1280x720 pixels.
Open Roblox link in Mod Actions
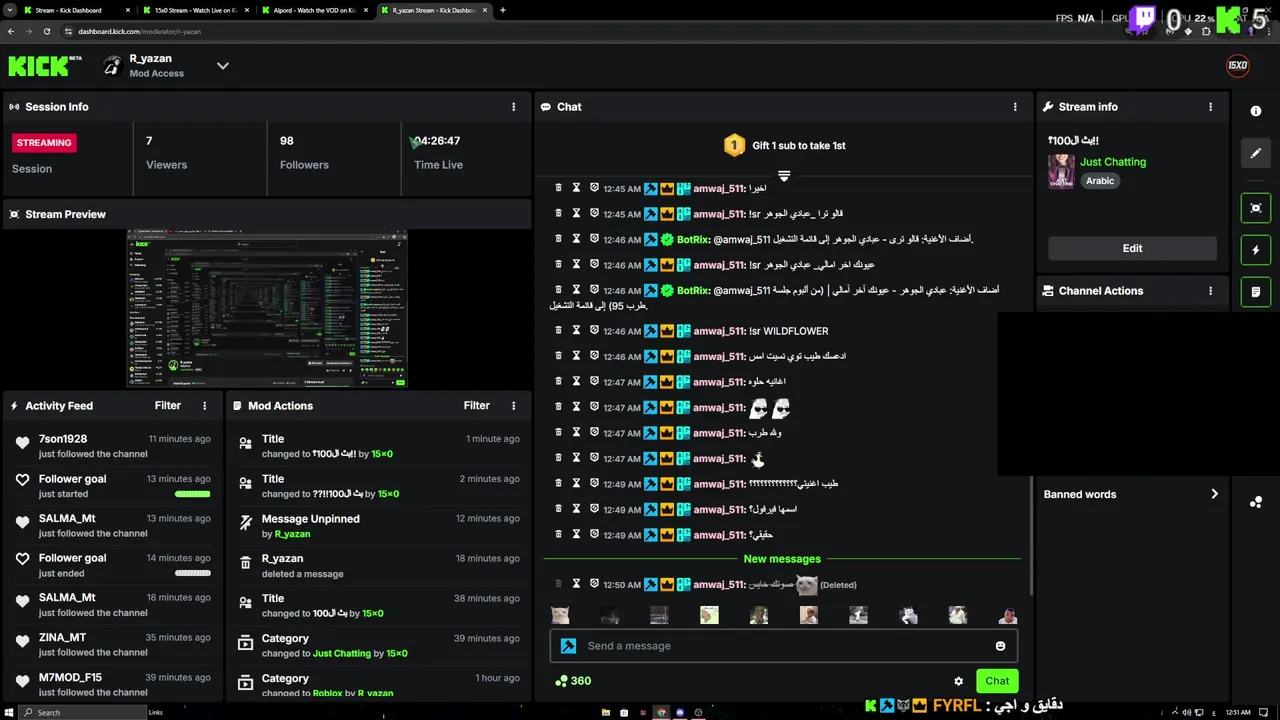(327, 693)
